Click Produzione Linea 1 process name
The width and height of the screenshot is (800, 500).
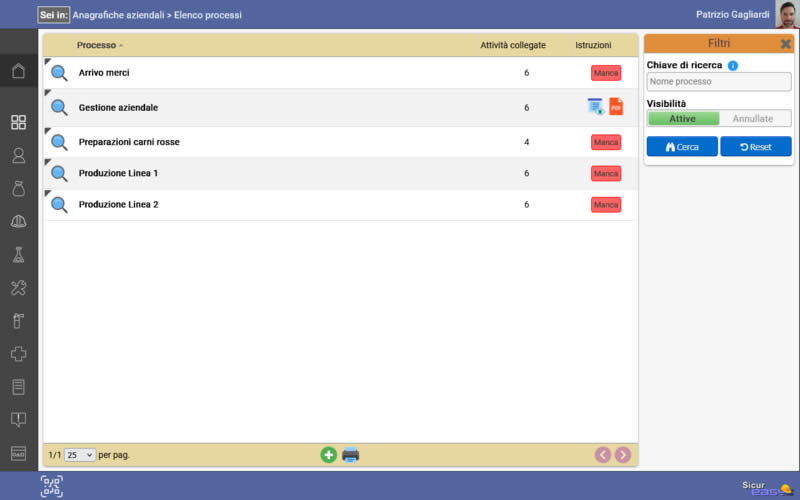pyautogui.click(x=118, y=173)
